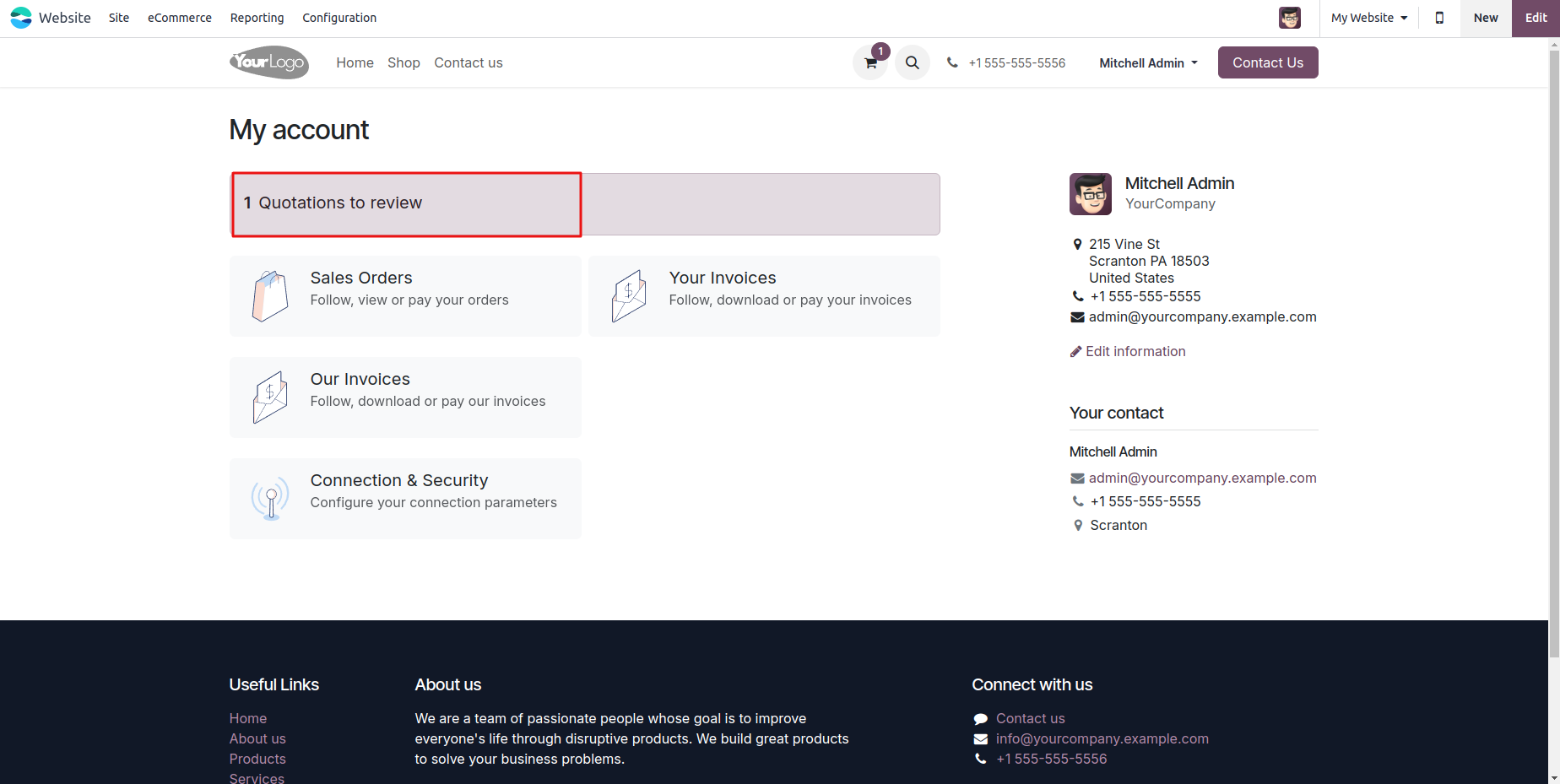This screenshot has height=784, width=1560.
Task: Click the purple Contact Us button
Action: 1267,62
